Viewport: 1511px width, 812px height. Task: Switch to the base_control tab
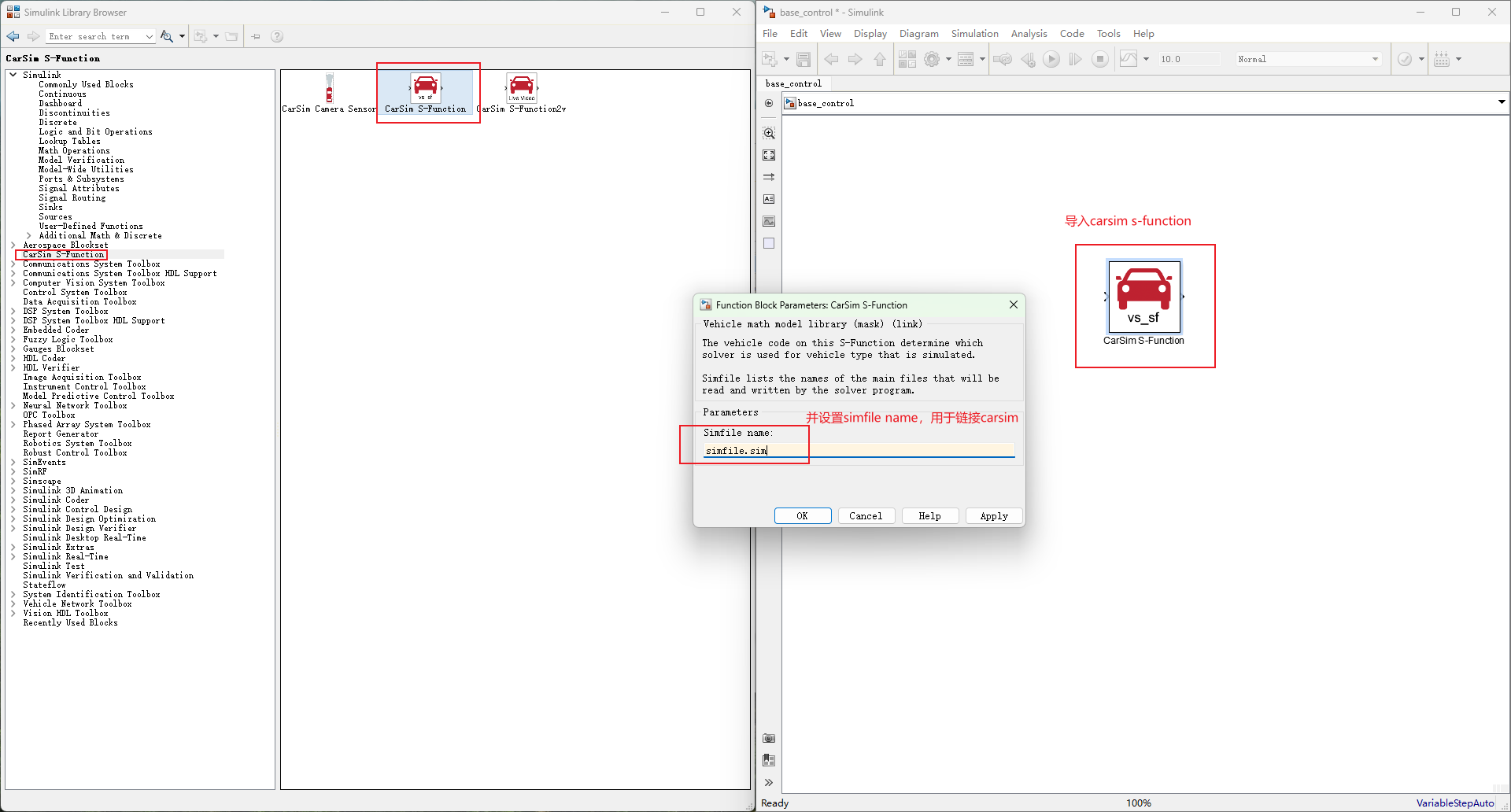tap(793, 83)
